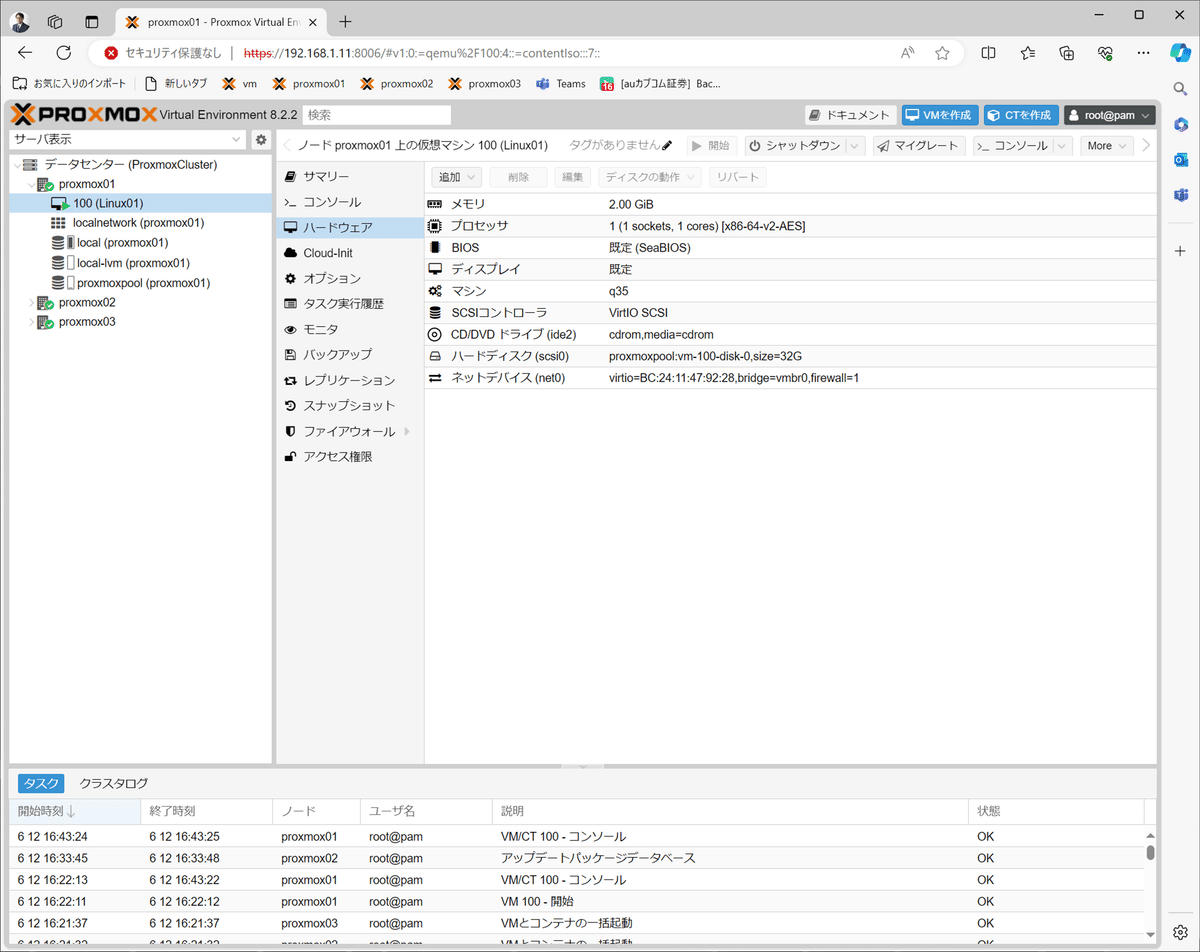Click the task log vertical scrollbar
This screenshot has width=1200, height=952.
1150,852
